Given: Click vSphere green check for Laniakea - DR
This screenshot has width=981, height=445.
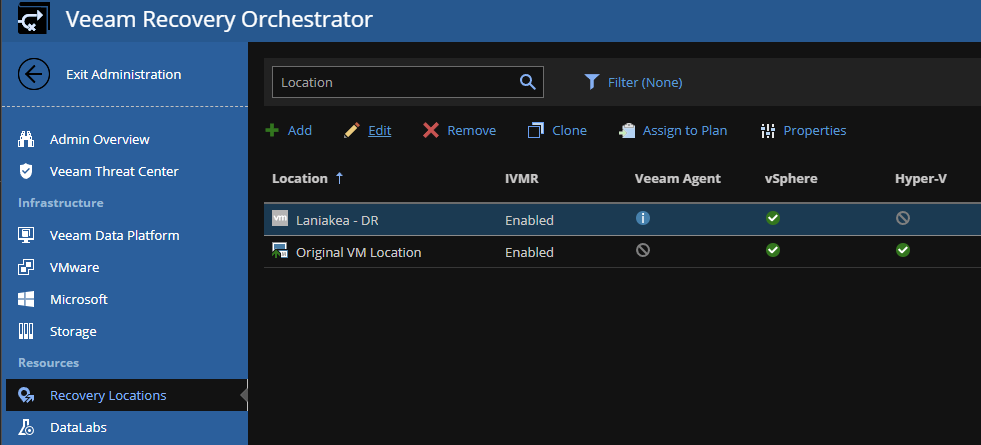Looking at the screenshot, I should [773, 218].
